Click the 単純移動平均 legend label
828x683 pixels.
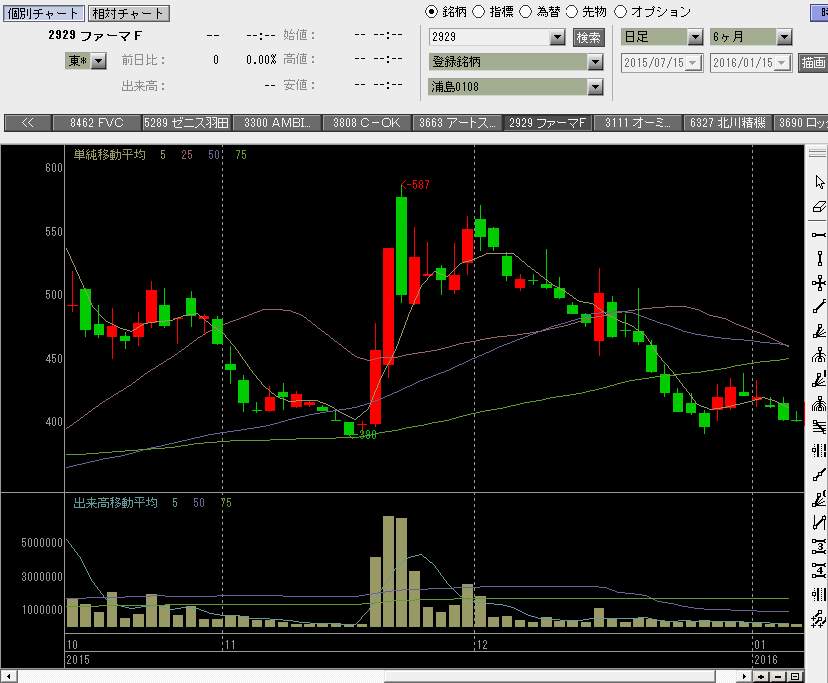(109, 155)
